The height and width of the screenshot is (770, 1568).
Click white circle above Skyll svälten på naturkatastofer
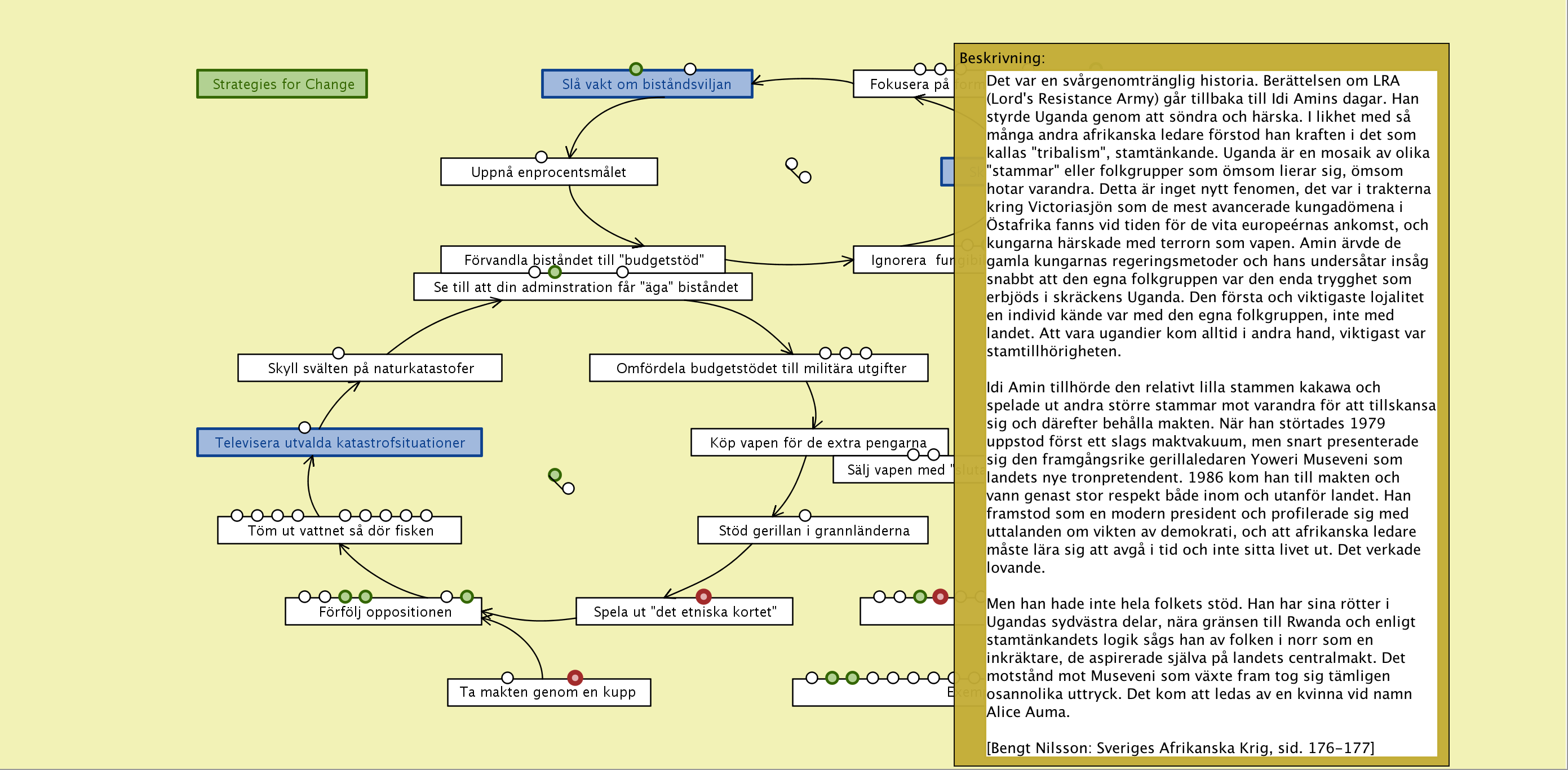click(338, 353)
